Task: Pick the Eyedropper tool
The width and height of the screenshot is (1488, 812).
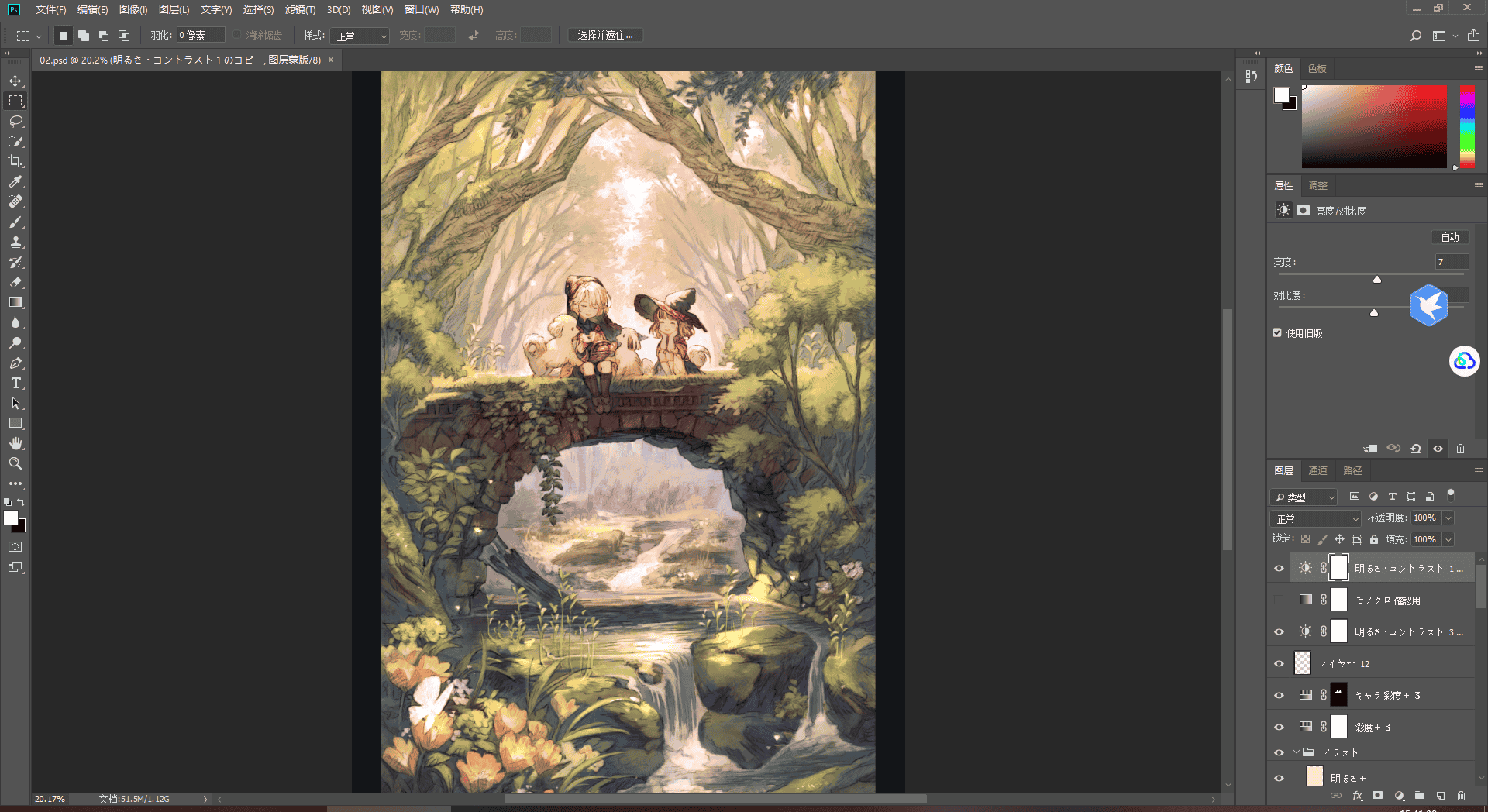Action: (15, 181)
